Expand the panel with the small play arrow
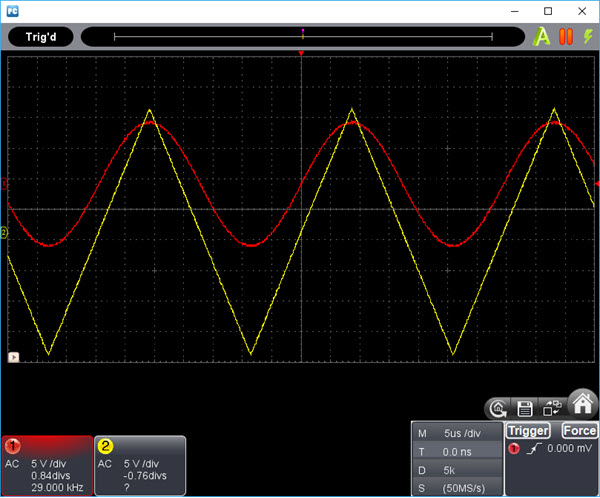 click(x=14, y=357)
